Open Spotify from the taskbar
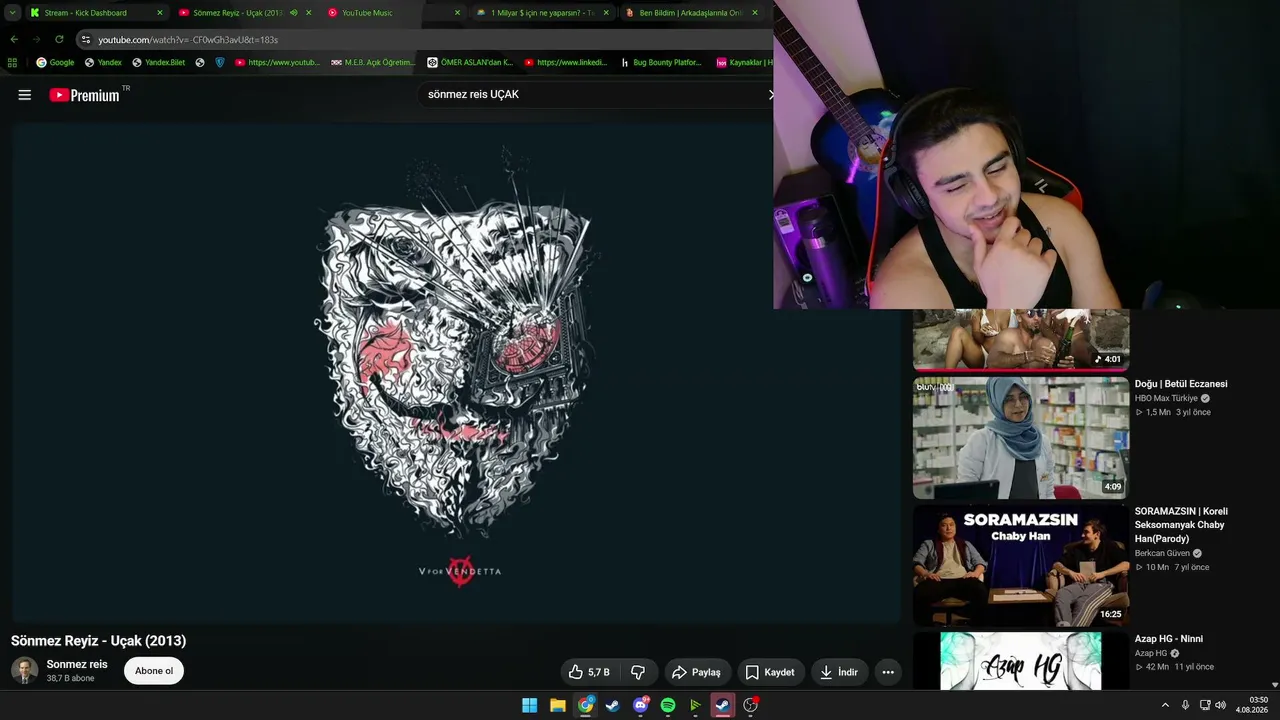This screenshot has width=1280, height=720. pyautogui.click(x=668, y=705)
